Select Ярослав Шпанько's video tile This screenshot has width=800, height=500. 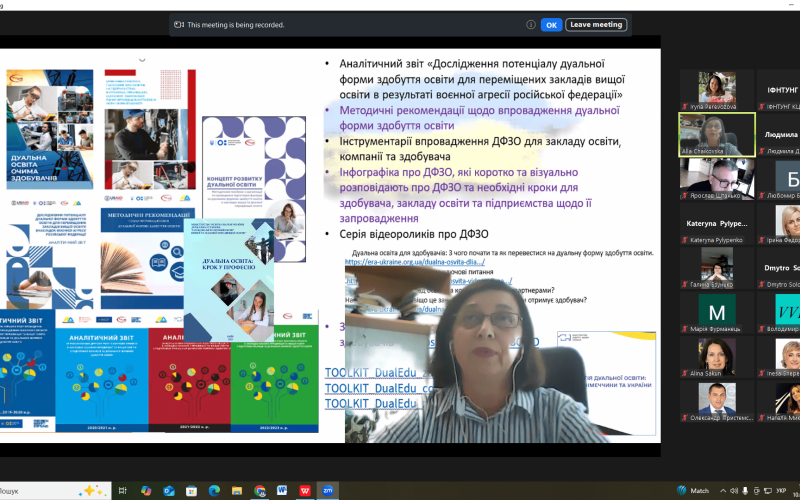tap(717, 179)
